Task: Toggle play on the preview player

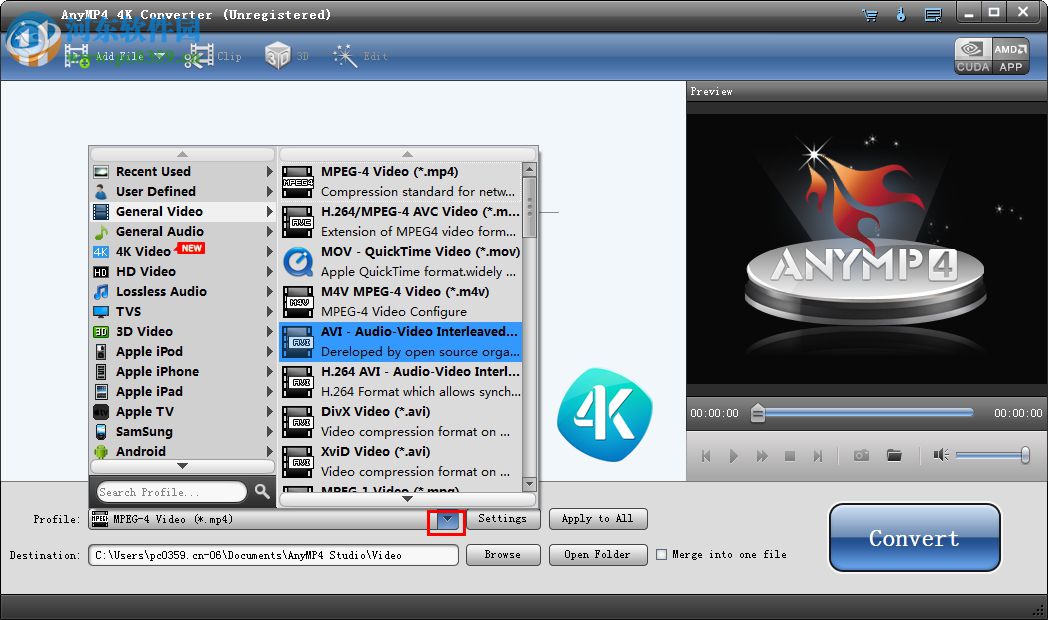Action: [x=734, y=455]
